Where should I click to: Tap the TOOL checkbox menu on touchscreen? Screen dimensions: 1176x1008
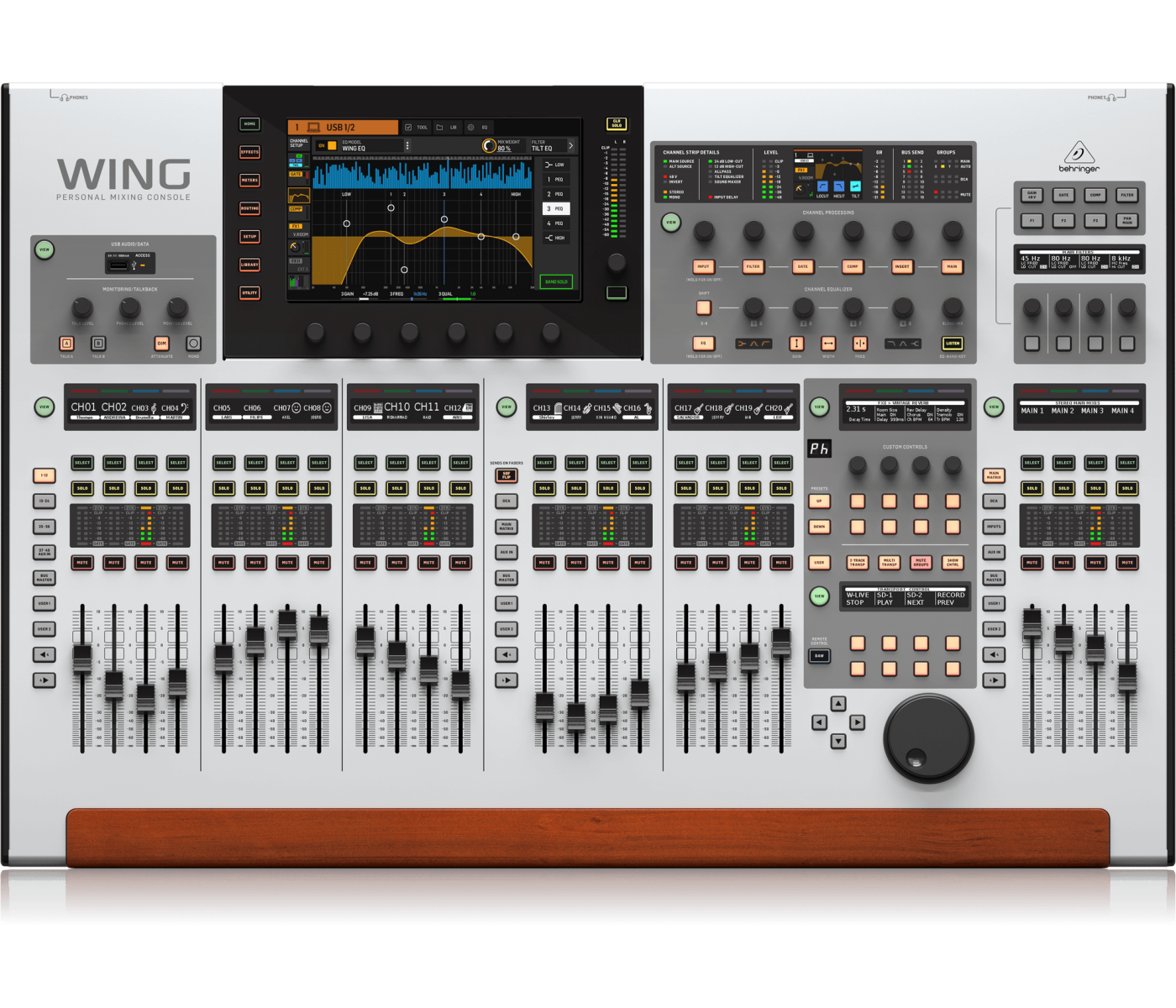tap(409, 128)
